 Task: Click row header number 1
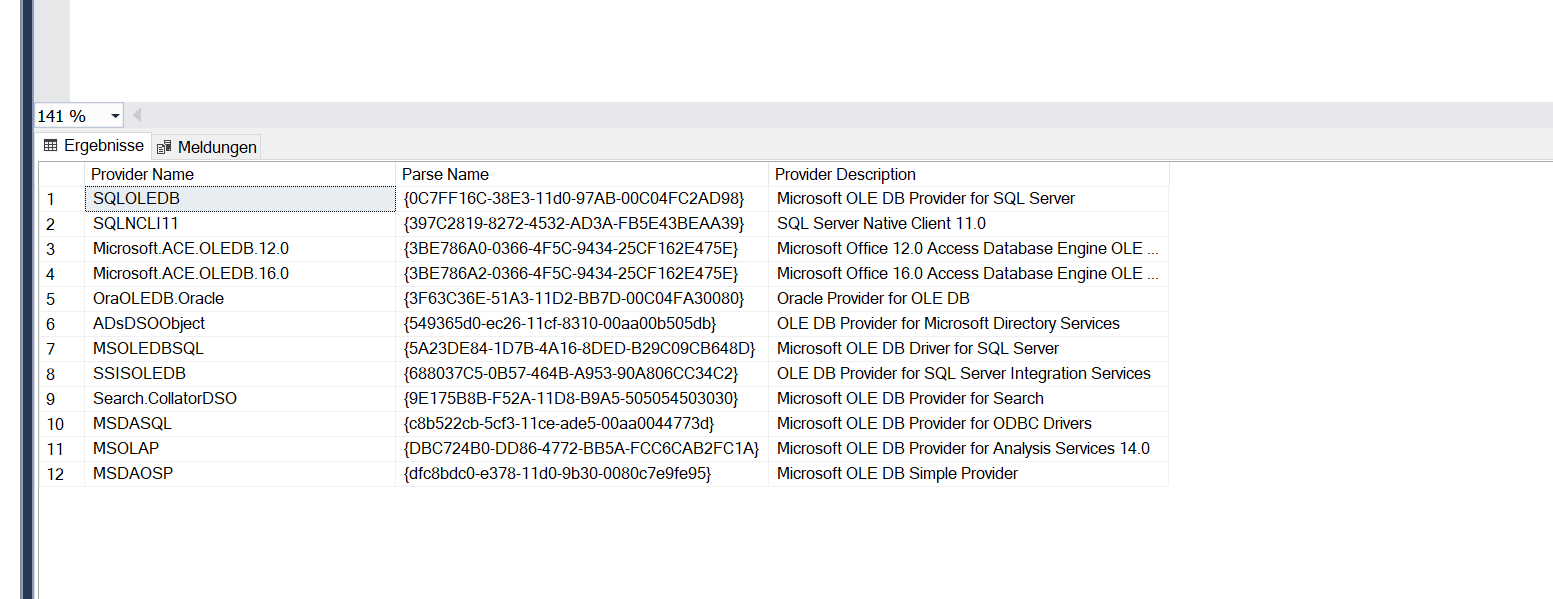[x=62, y=199]
